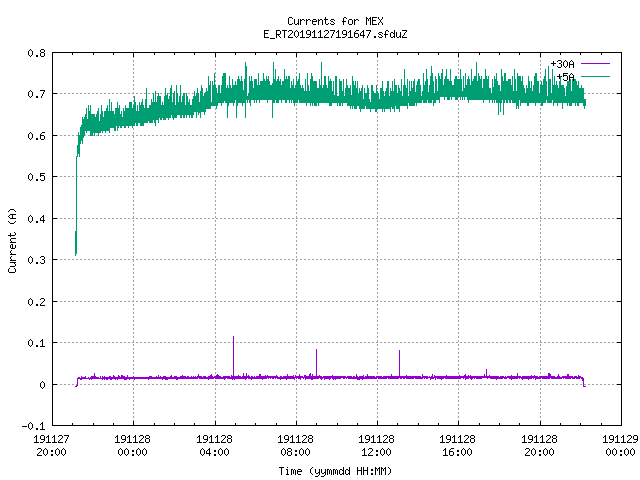Click the purple spike near 13:00
This screenshot has height=480, width=640.
[400, 363]
